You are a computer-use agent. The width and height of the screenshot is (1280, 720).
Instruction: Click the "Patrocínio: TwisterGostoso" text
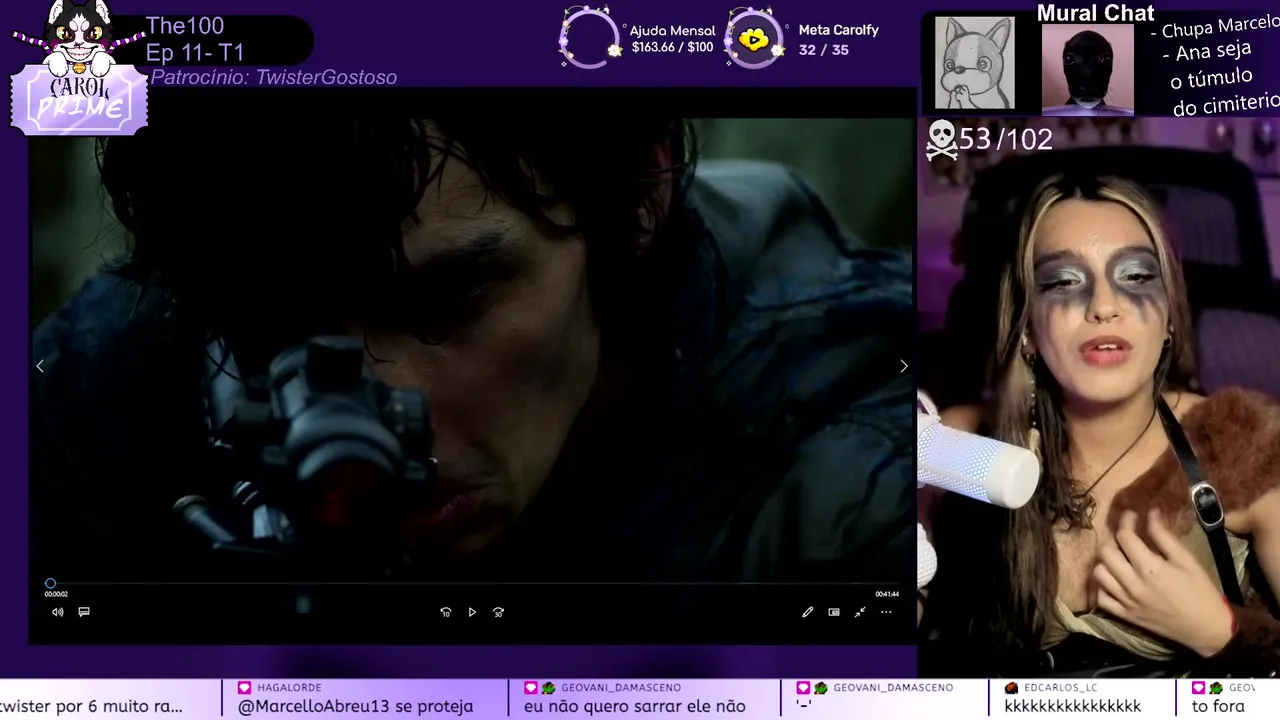(x=274, y=77)
